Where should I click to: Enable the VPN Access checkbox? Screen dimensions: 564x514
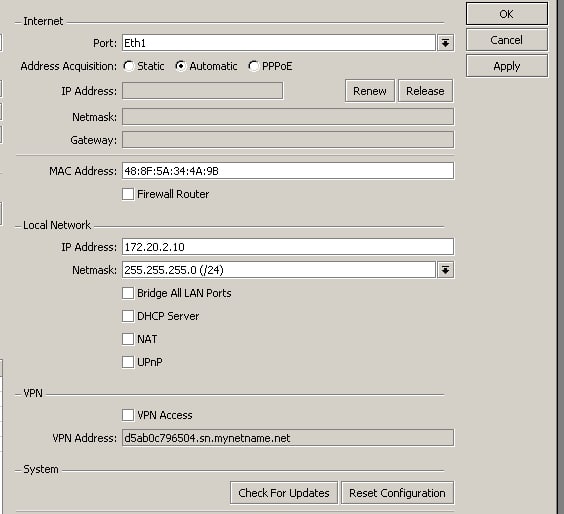click(128, 415)
